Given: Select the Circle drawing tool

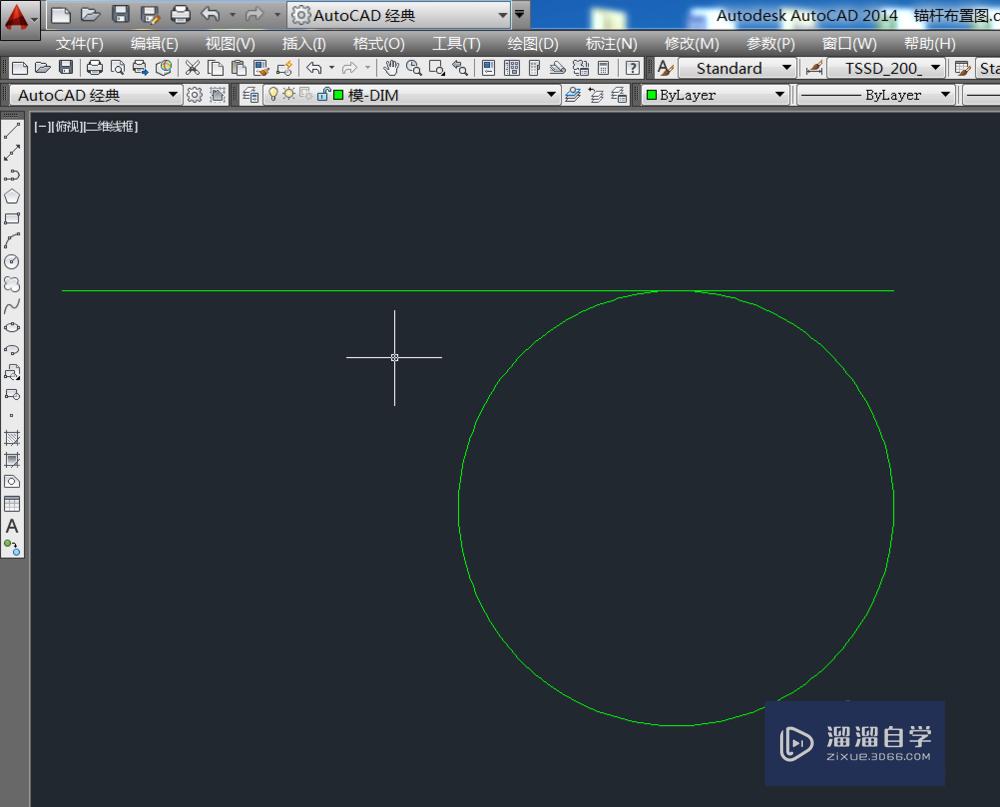Looking at the screenshot, I should click(x=12, y=262).
